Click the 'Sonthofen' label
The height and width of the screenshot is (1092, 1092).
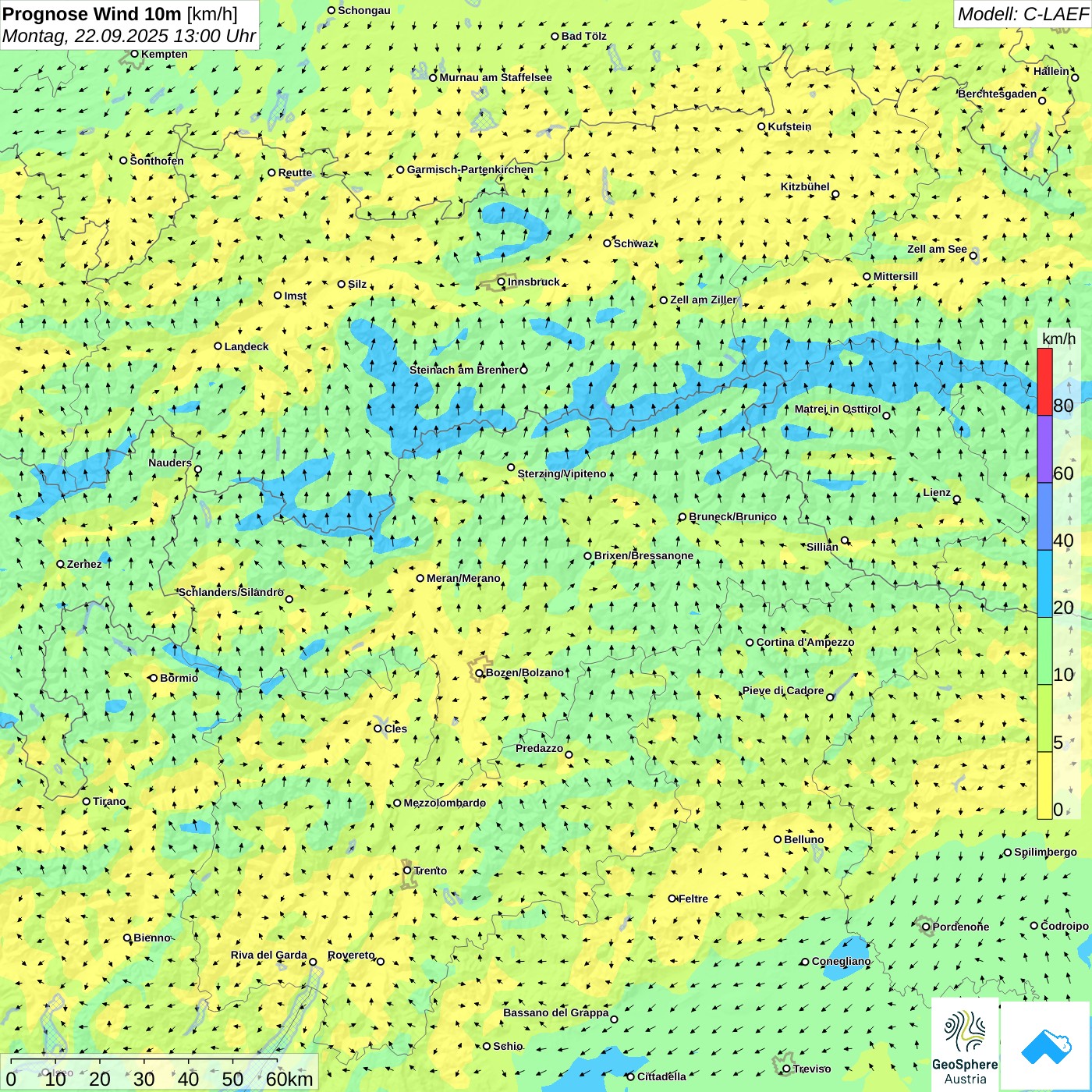click(157, 161)
